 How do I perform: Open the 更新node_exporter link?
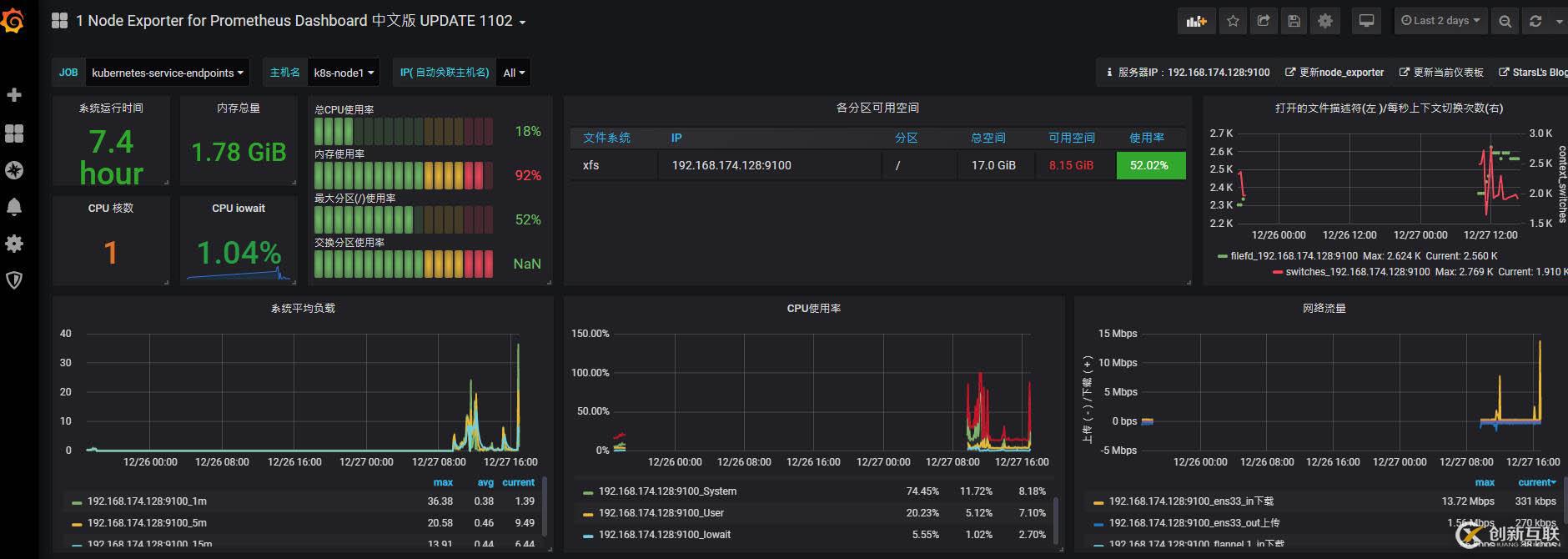tap(1334, 73)
